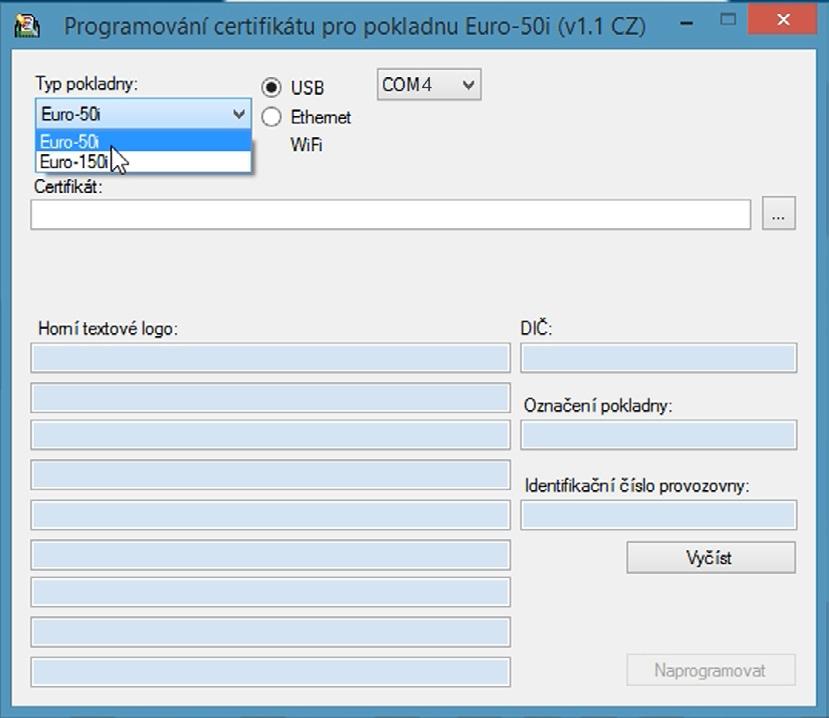Click the first Horní textové logo line
The image size is (829, 718).
tap(271, 357)
